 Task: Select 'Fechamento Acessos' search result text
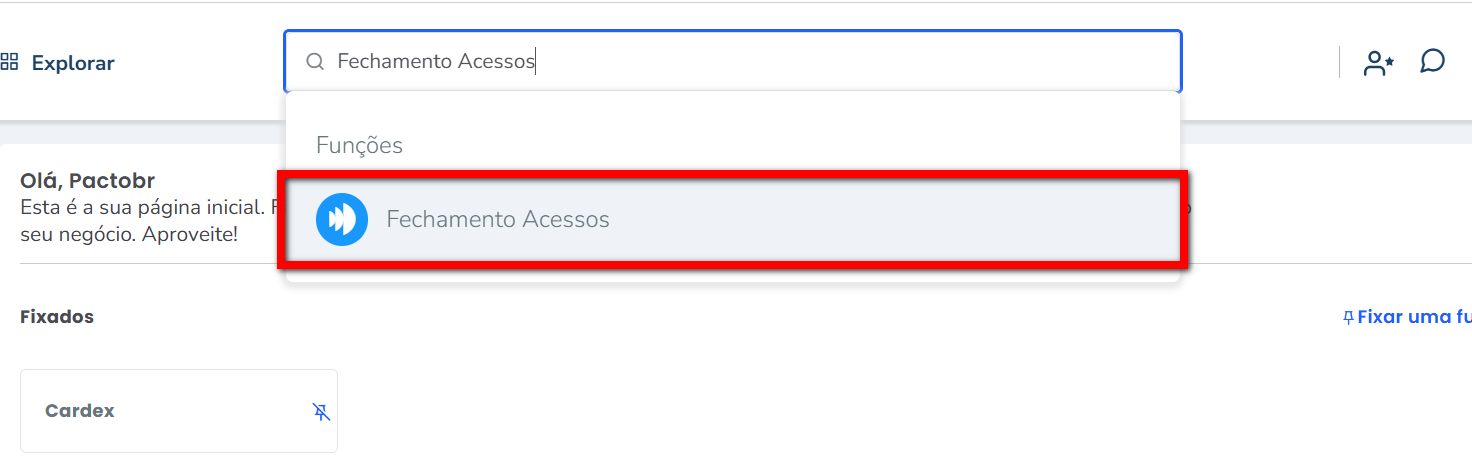498,219
